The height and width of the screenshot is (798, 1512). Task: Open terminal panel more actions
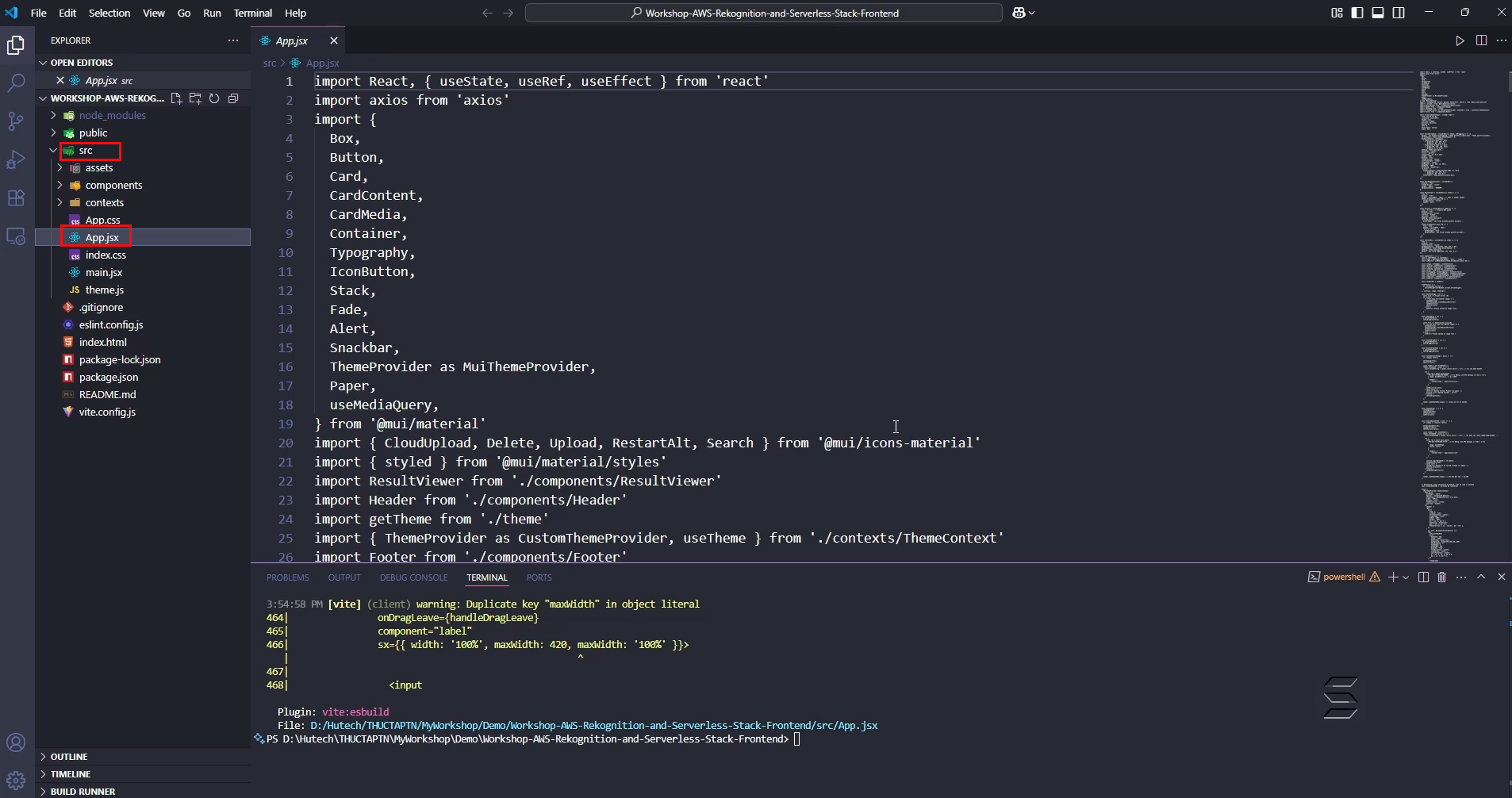click(1461, 577)
